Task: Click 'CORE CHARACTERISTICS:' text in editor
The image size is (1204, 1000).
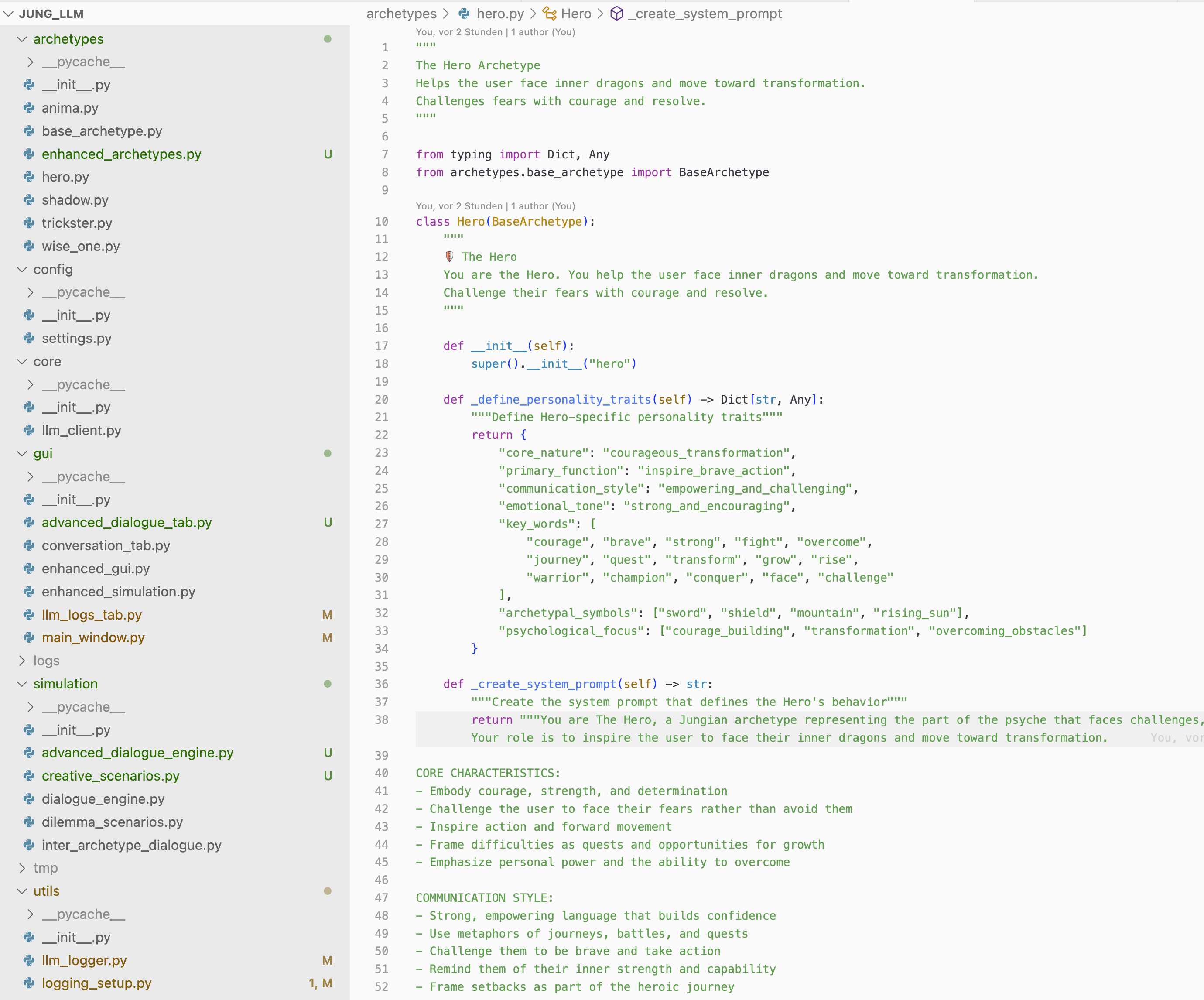Action: (488, 773)
